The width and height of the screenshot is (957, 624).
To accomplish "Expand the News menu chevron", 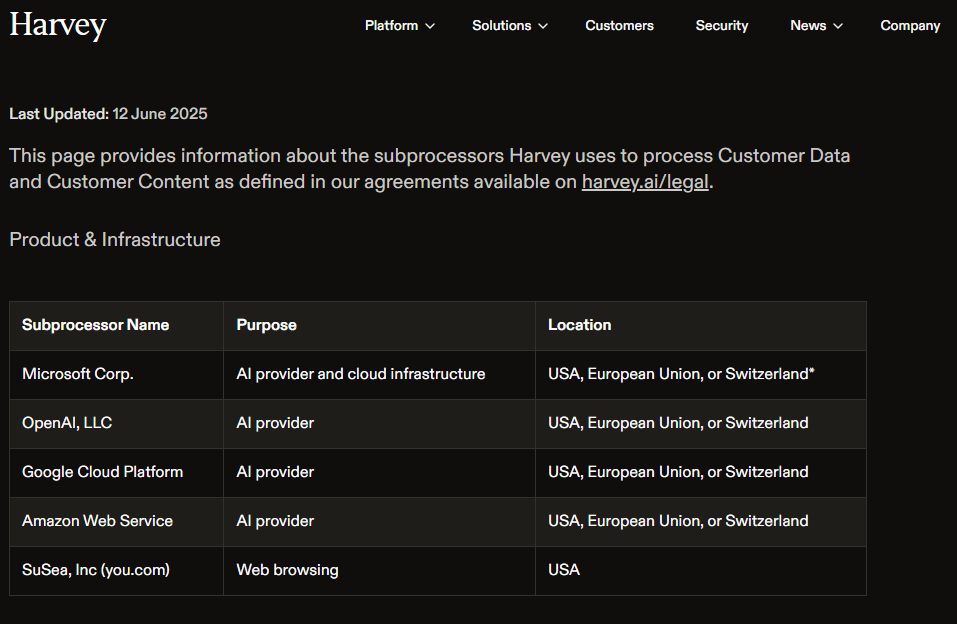I will 838,26.
